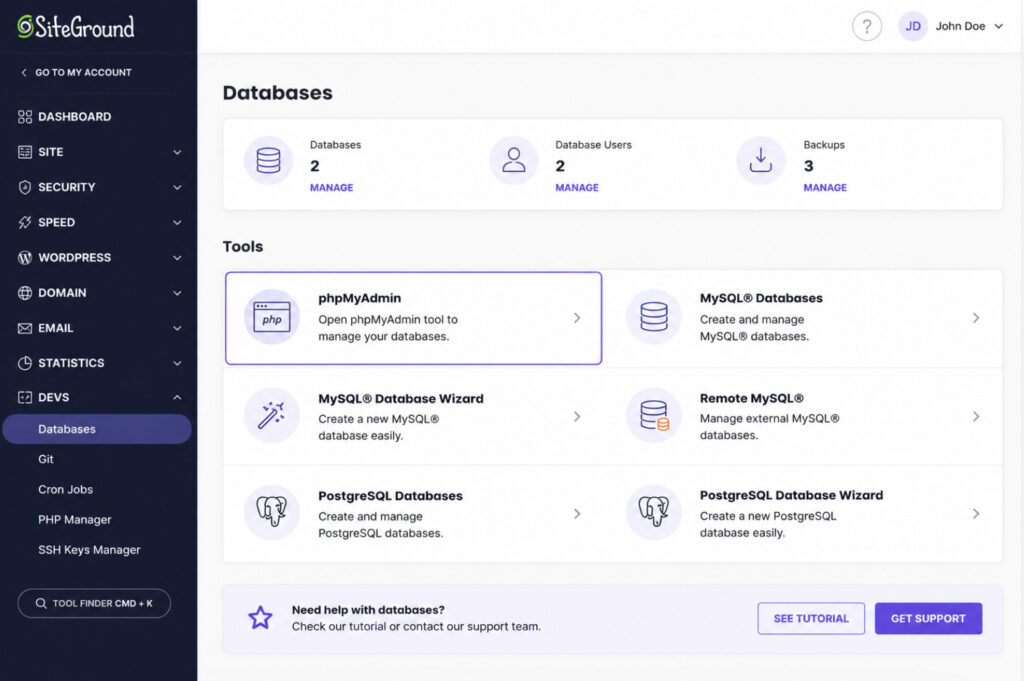Viewport: 1024px width, 681px height.
Task: Click the John Doe username text
Action: pos(960,26)
